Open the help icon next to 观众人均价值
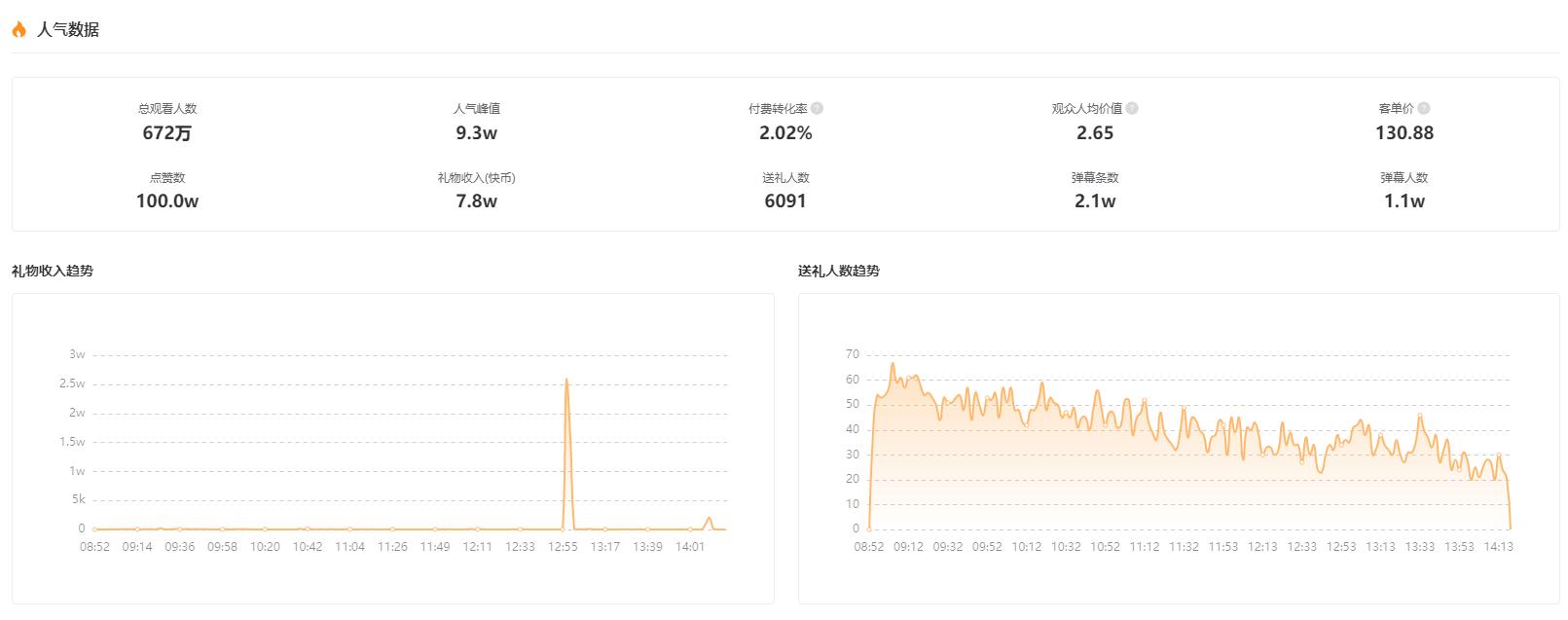This screenshot has height=620, width=1568. [1132, 109]
